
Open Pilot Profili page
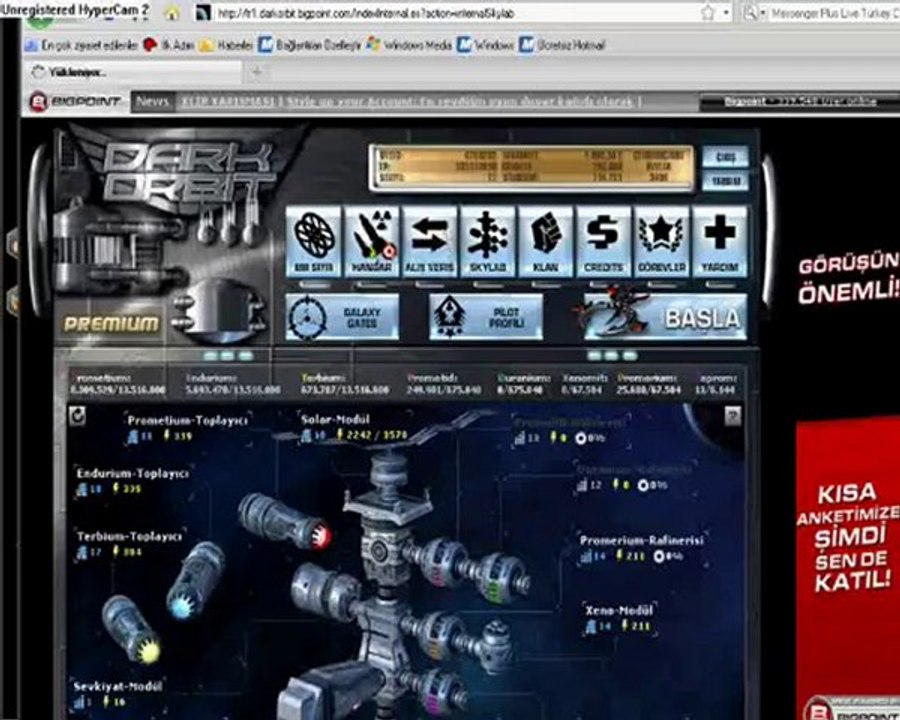click(x=486, y=317)
